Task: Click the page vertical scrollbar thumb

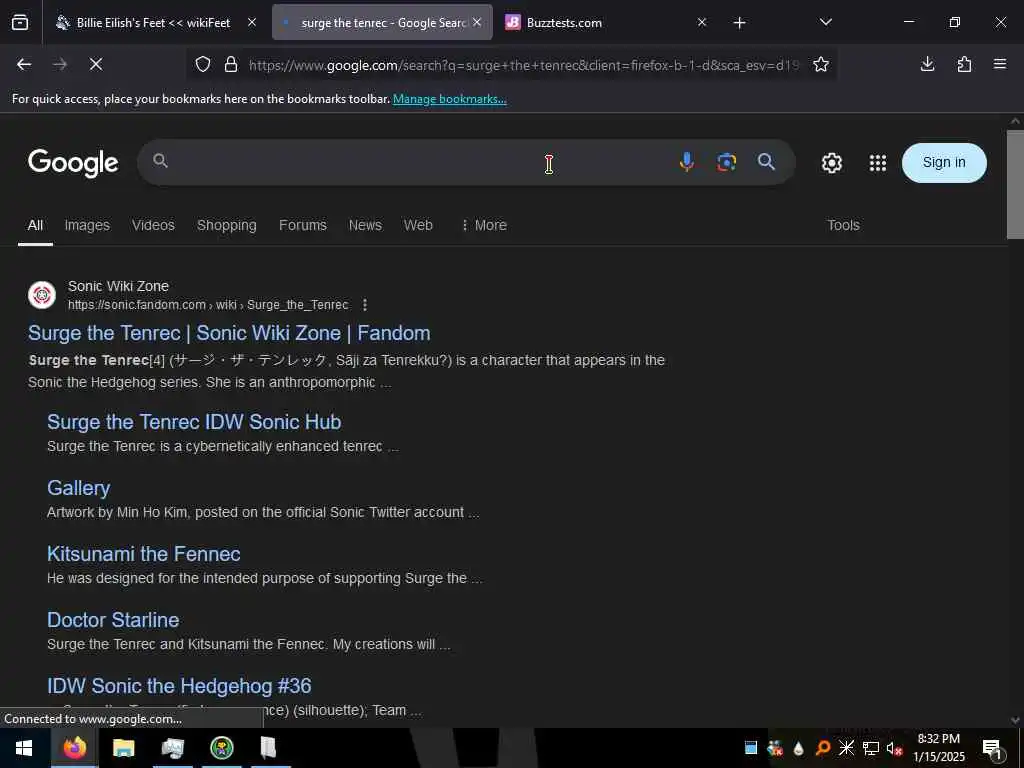Action: [1015, 184]
